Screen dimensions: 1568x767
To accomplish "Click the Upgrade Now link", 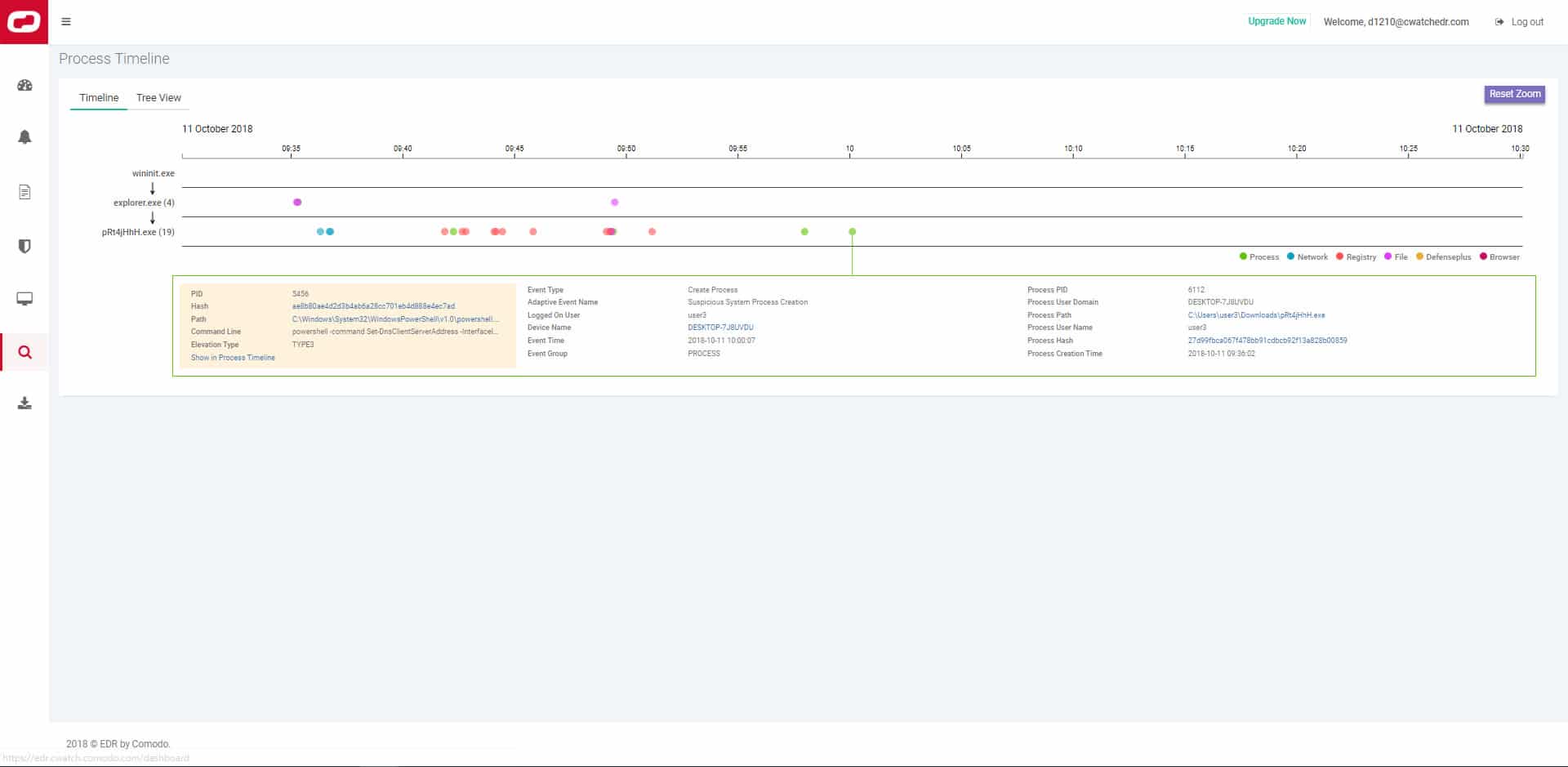I will point(1276,21).
